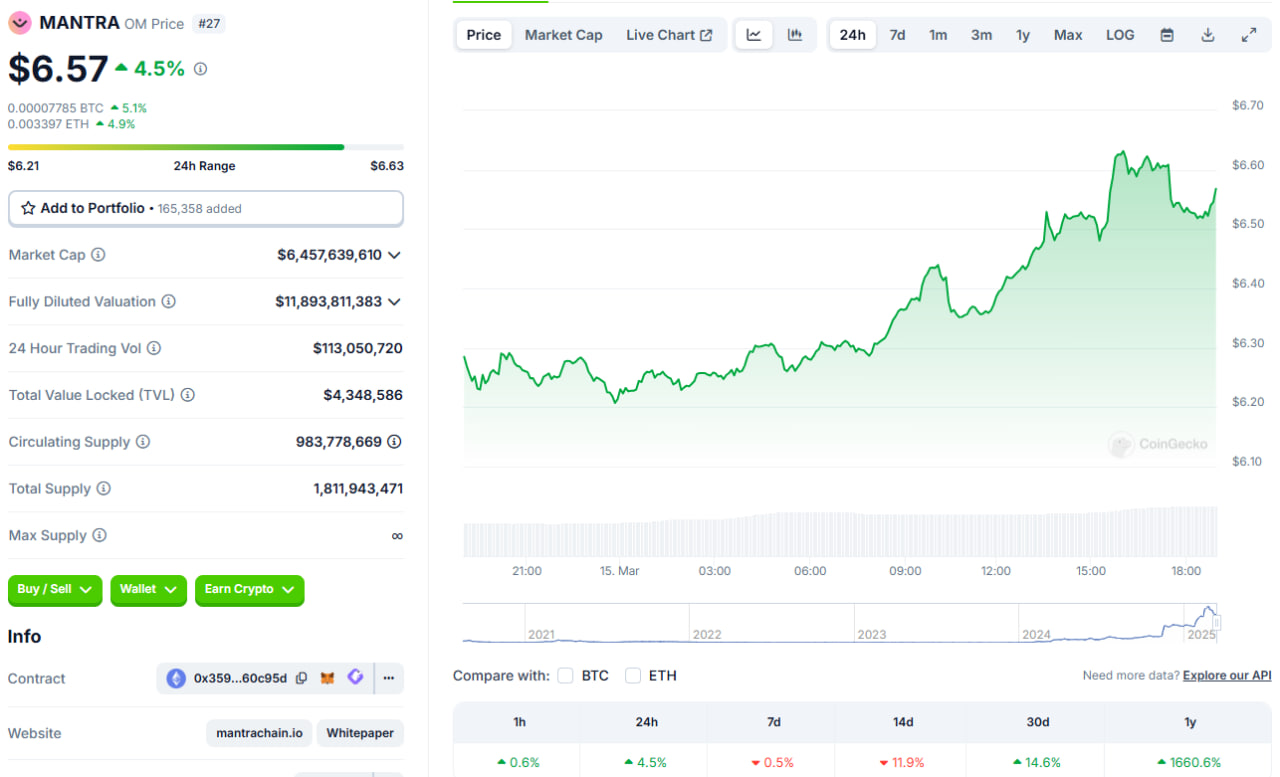Click Add to Portfolio button

pyautogui.click(x=206, y=208)
